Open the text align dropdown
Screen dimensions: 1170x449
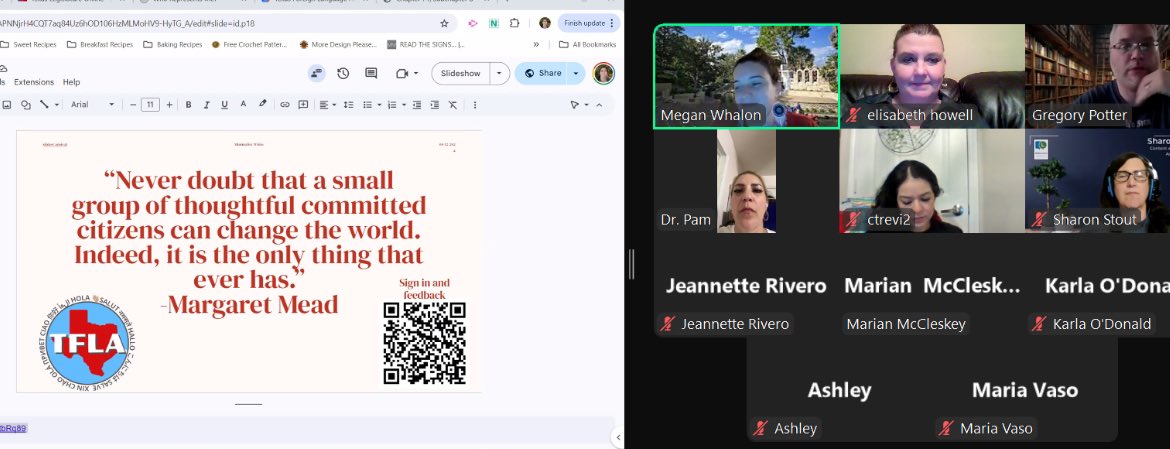(328, 105)
